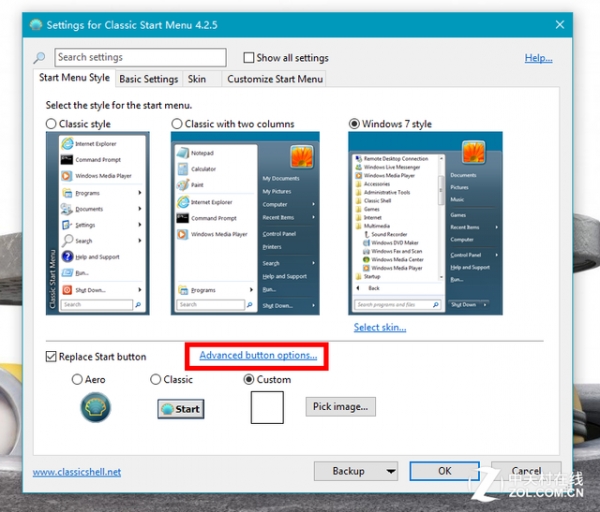Image resolution: width=600 pixels, height=512 pixels.
Task: Open the Advanced button options link
Action: point(258,356)
